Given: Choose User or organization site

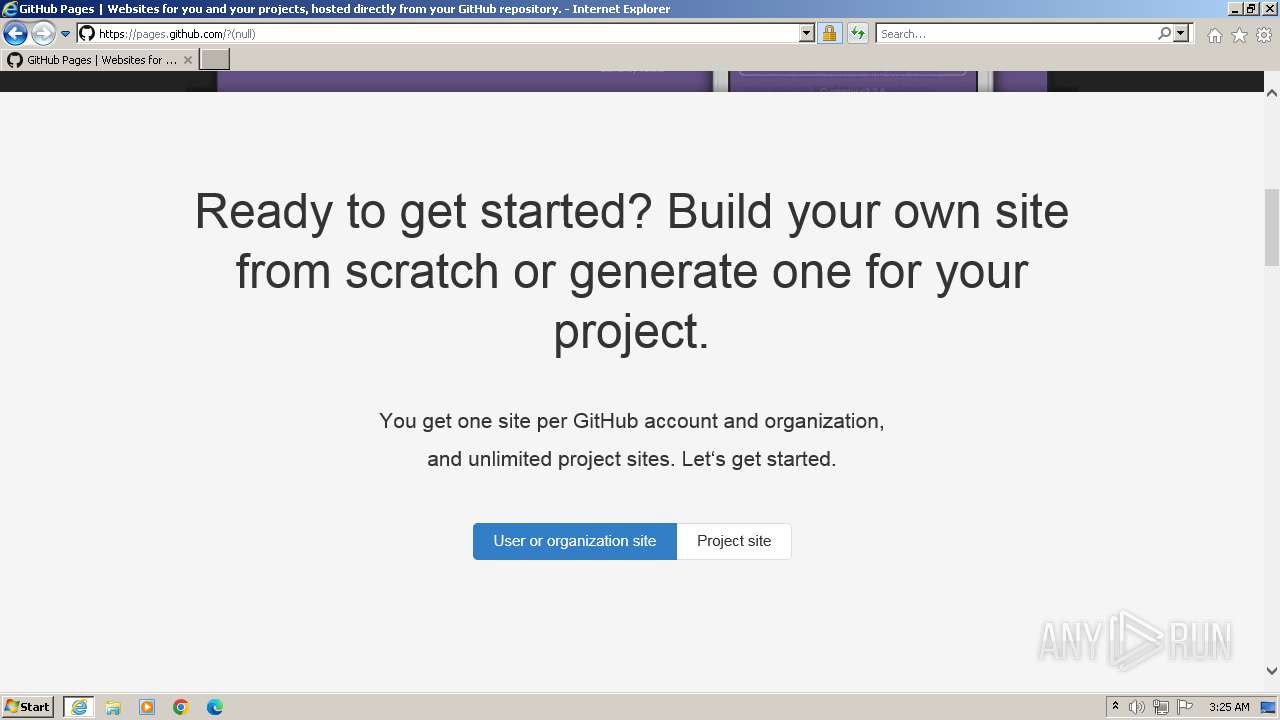Looking at the screenshot, I should coord(575,541).
